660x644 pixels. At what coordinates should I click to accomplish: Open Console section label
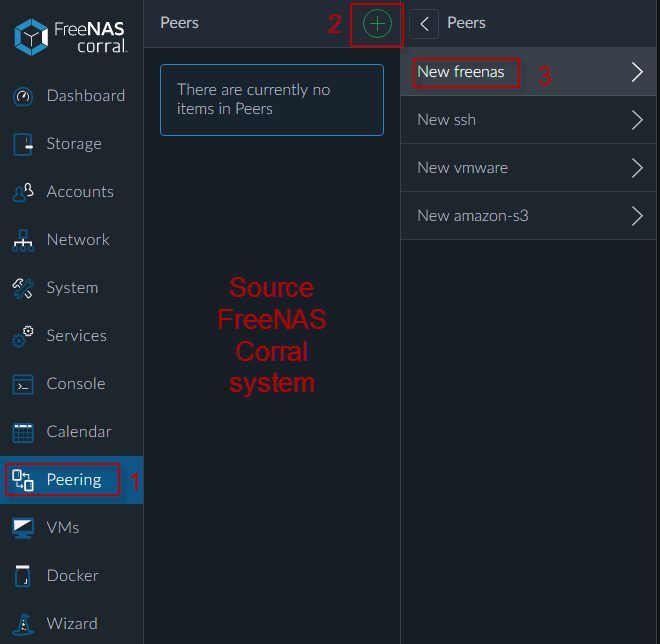click(x=76, y=384)
